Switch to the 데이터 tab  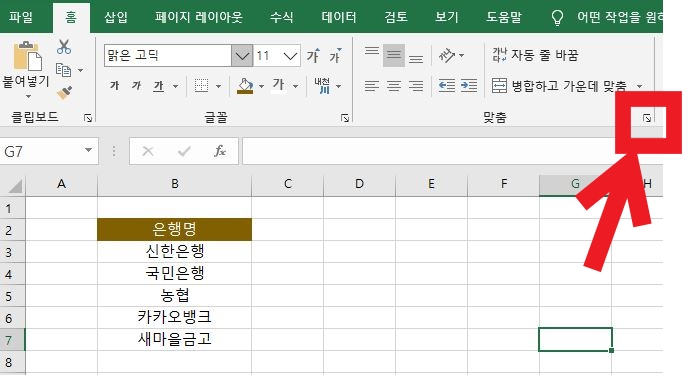point(339,17)
